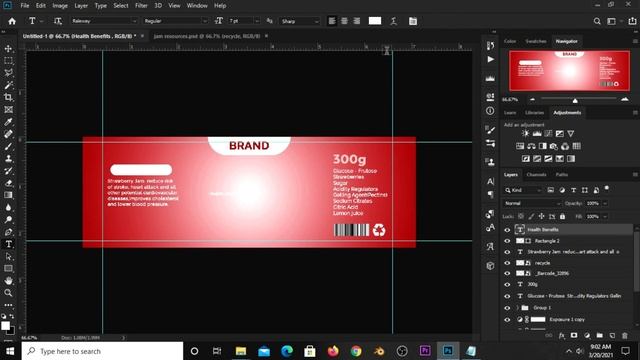Image resolution: width=640 pixels, height=360 pixels.
Task: Select the History Brush tool
Action: click(8, 171)
